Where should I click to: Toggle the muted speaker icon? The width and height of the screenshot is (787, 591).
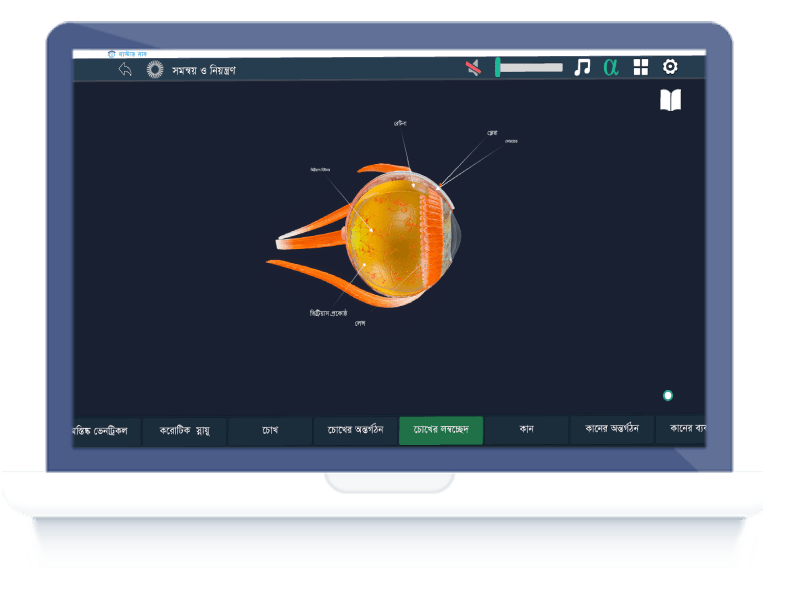[473, 67]
